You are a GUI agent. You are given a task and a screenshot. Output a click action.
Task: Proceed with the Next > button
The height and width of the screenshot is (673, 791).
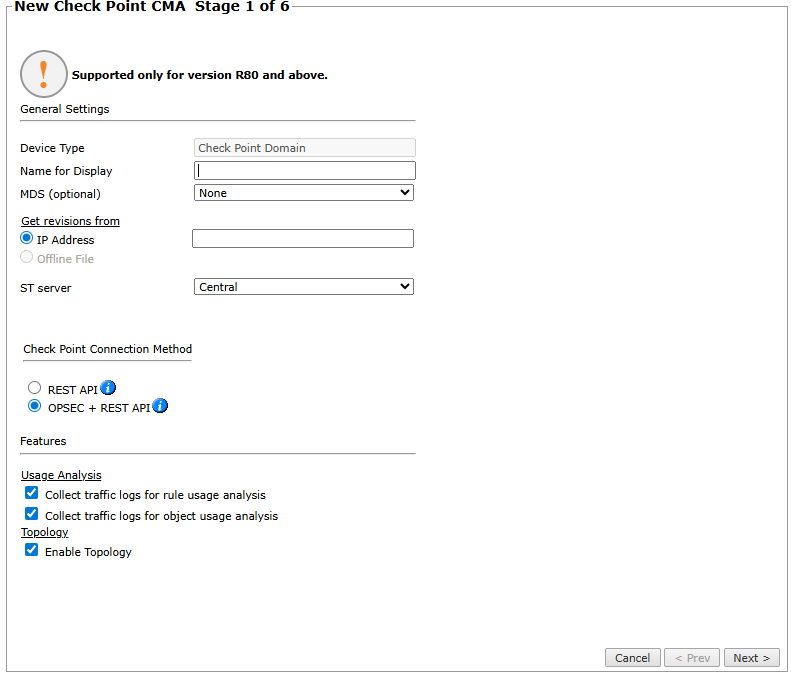[x=751, y=658]
